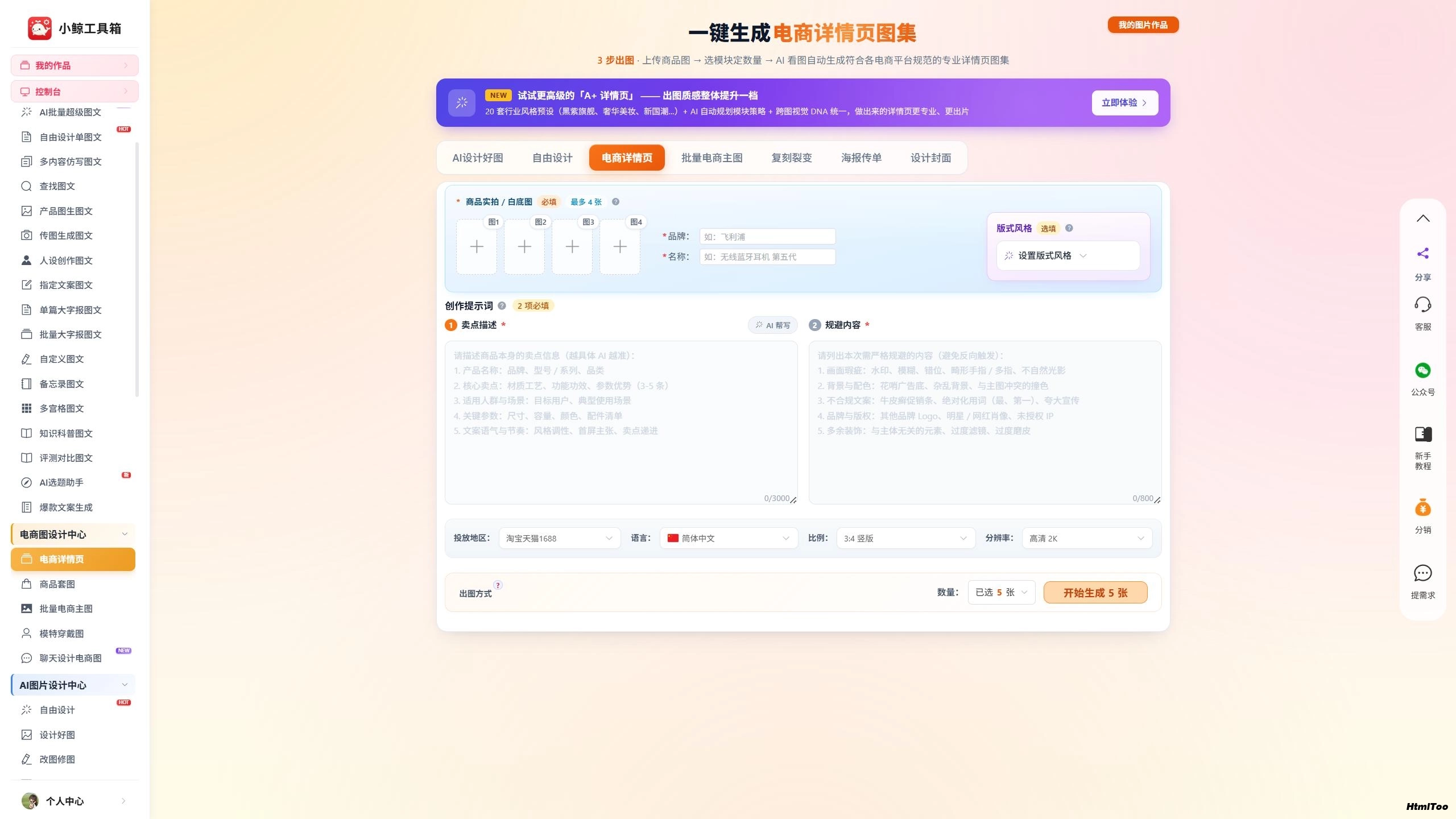Image resolution: width=1456 pixels, height=819 pixels.
Task: Click the AI 帮写 button
Action: 772,325
